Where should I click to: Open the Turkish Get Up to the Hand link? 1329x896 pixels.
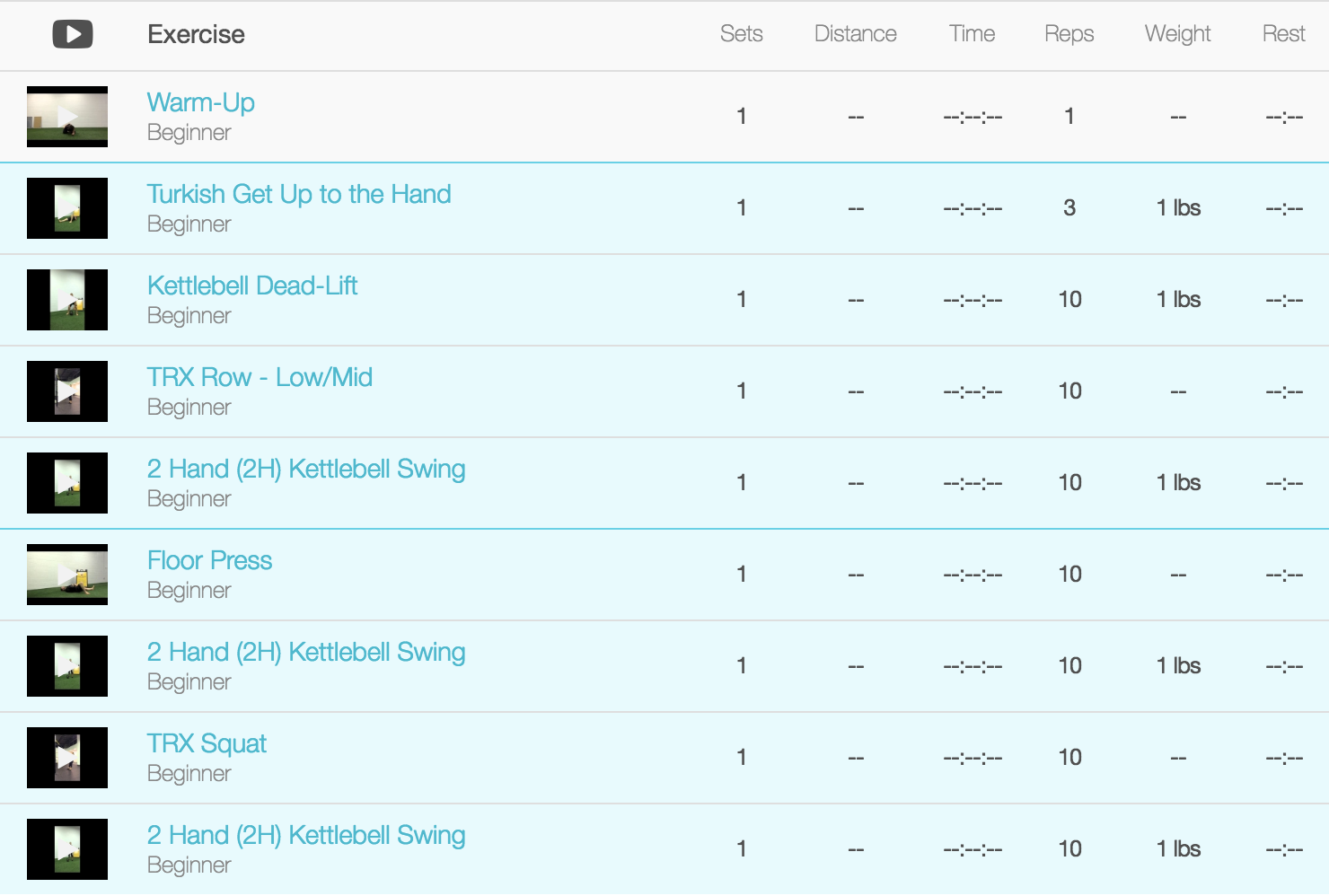tap(299, 194)
